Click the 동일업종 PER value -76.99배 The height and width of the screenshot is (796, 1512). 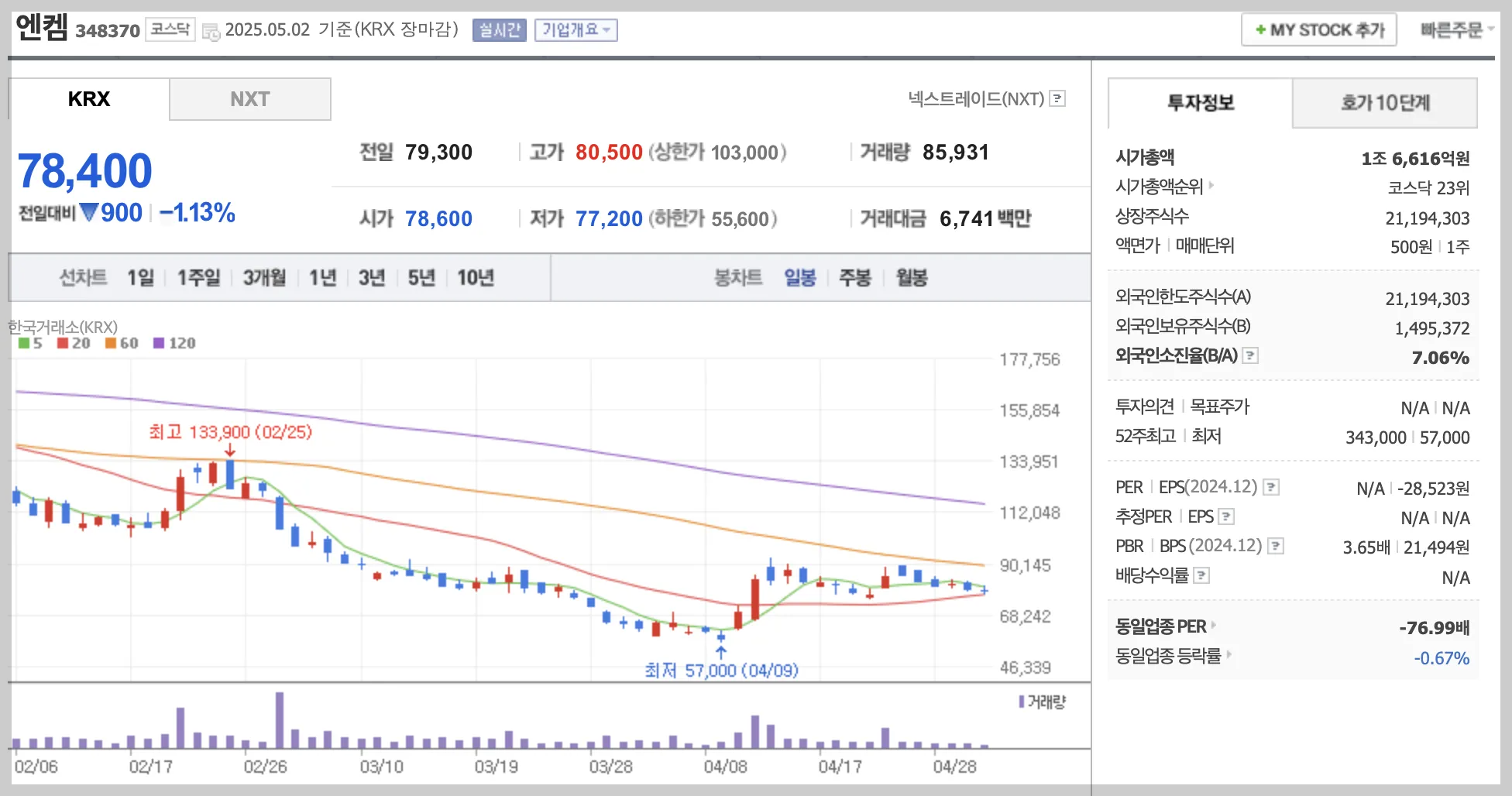tap(1434, 628)
